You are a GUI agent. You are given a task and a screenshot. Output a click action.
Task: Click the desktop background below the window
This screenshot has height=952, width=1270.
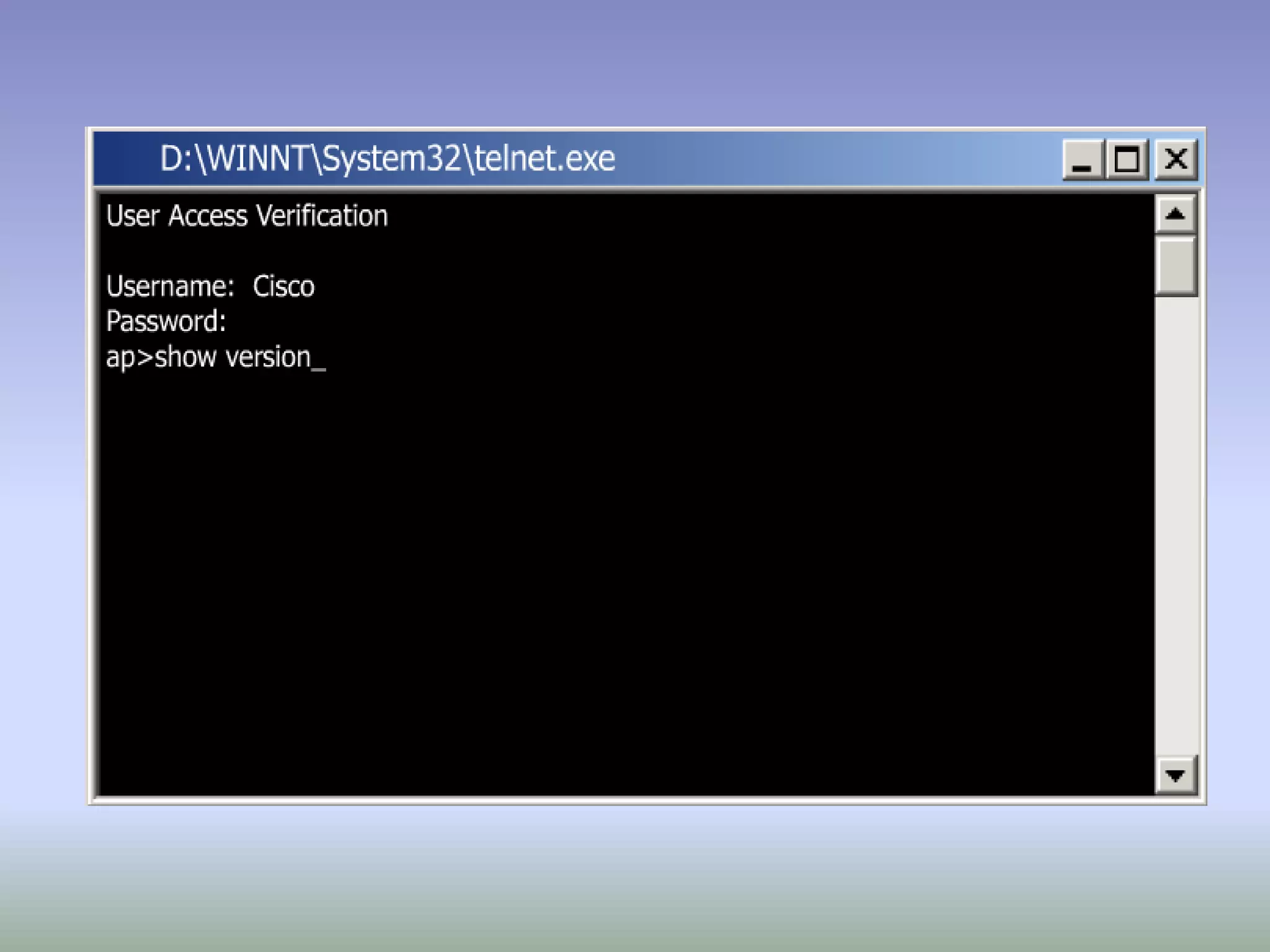click(635, 880)
